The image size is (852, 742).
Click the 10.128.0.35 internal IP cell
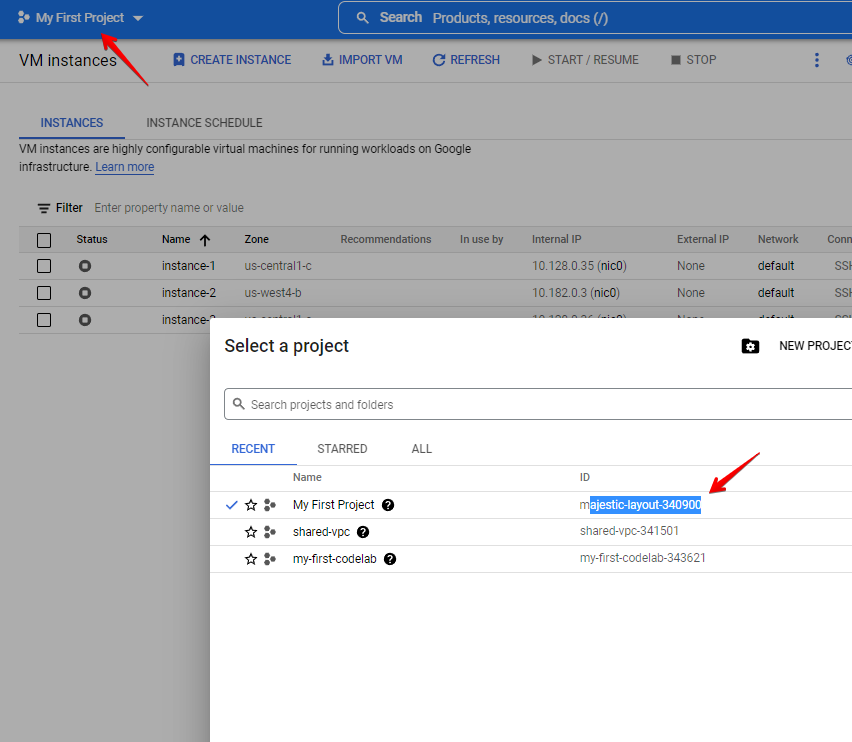(579, 266)
